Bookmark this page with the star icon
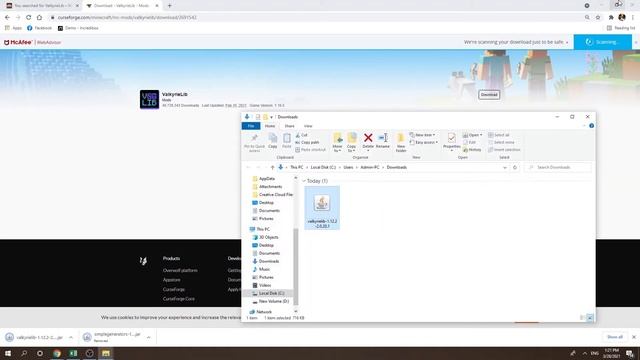This screenshot has height=360, width=640. [x=598, y=18]
